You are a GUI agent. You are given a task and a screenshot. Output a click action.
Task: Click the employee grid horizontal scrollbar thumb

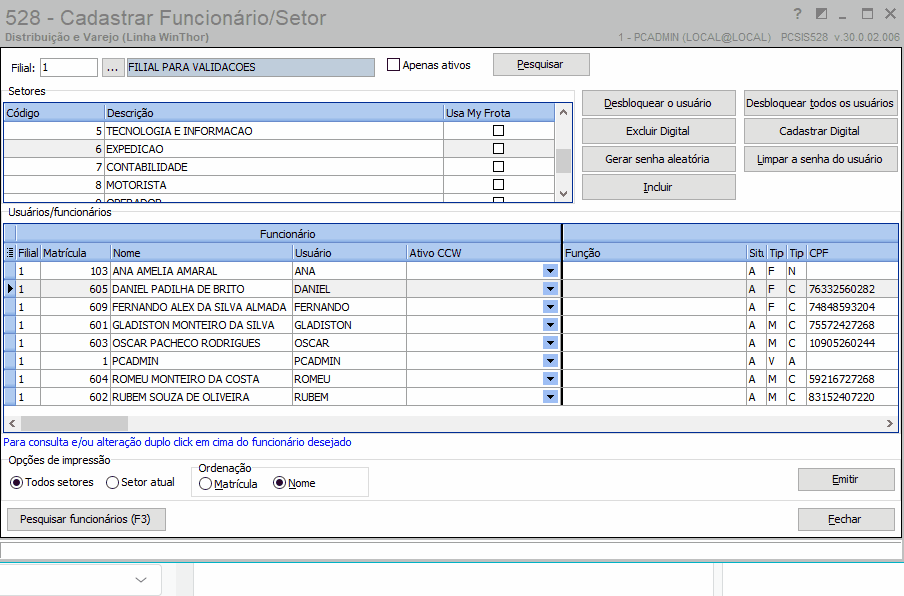click(74, 423)
